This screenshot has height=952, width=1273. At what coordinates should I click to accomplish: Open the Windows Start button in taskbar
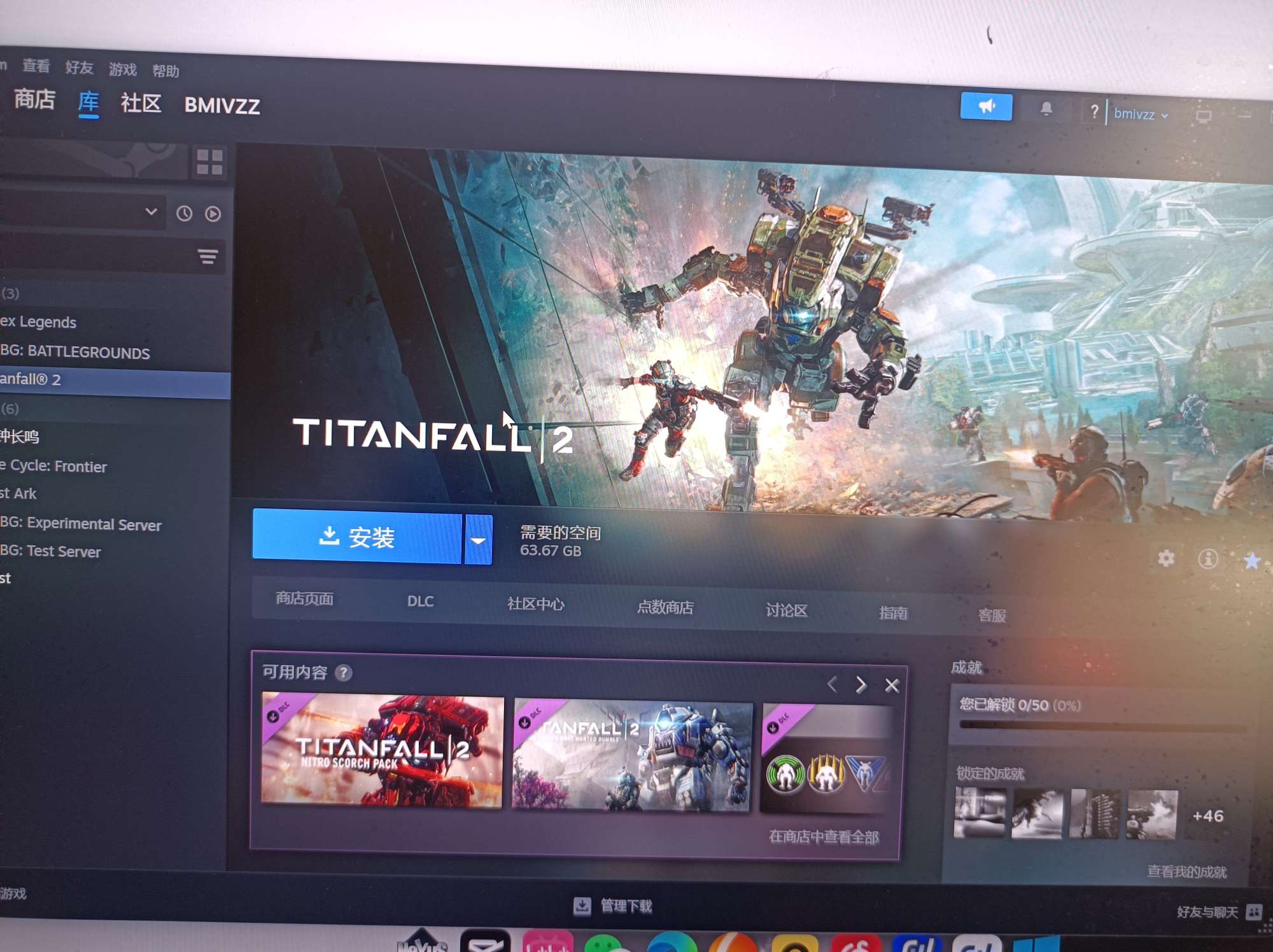point(1037,944)
